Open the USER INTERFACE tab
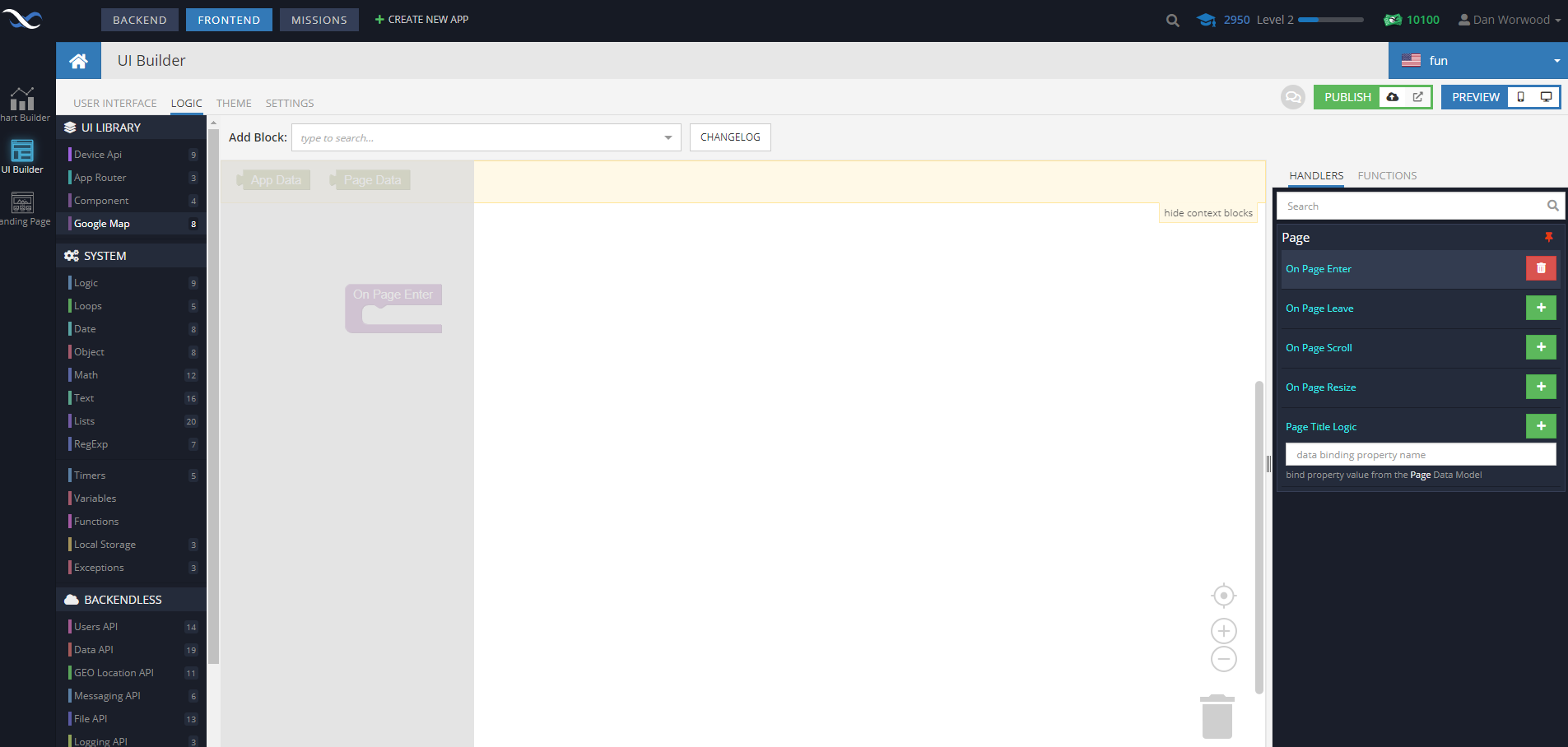This screenshot has height=747, width=1568. [115, 104]
